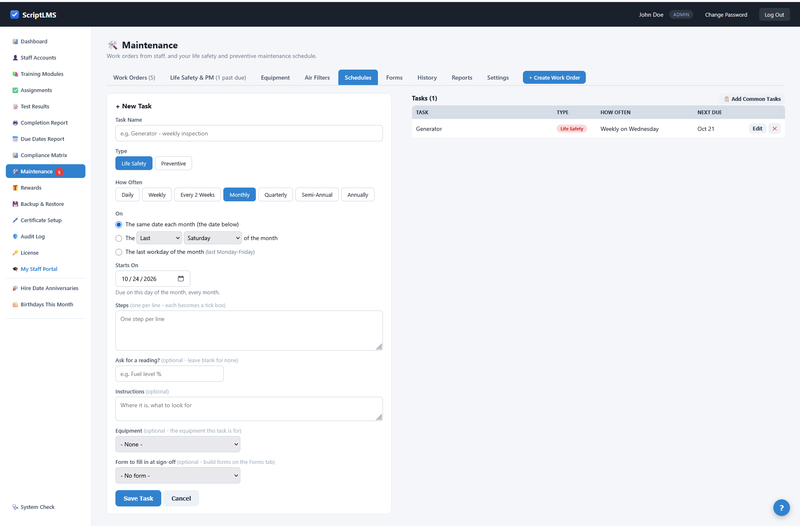The height and width of the screenshot is (526, 800).
Task: Click the 'Ask for a reading' field
Action: 169,374
